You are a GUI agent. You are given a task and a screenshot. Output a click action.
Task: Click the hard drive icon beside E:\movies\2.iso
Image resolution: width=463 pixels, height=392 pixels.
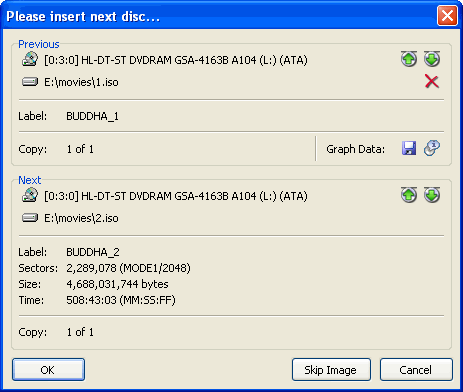point(30,218)
